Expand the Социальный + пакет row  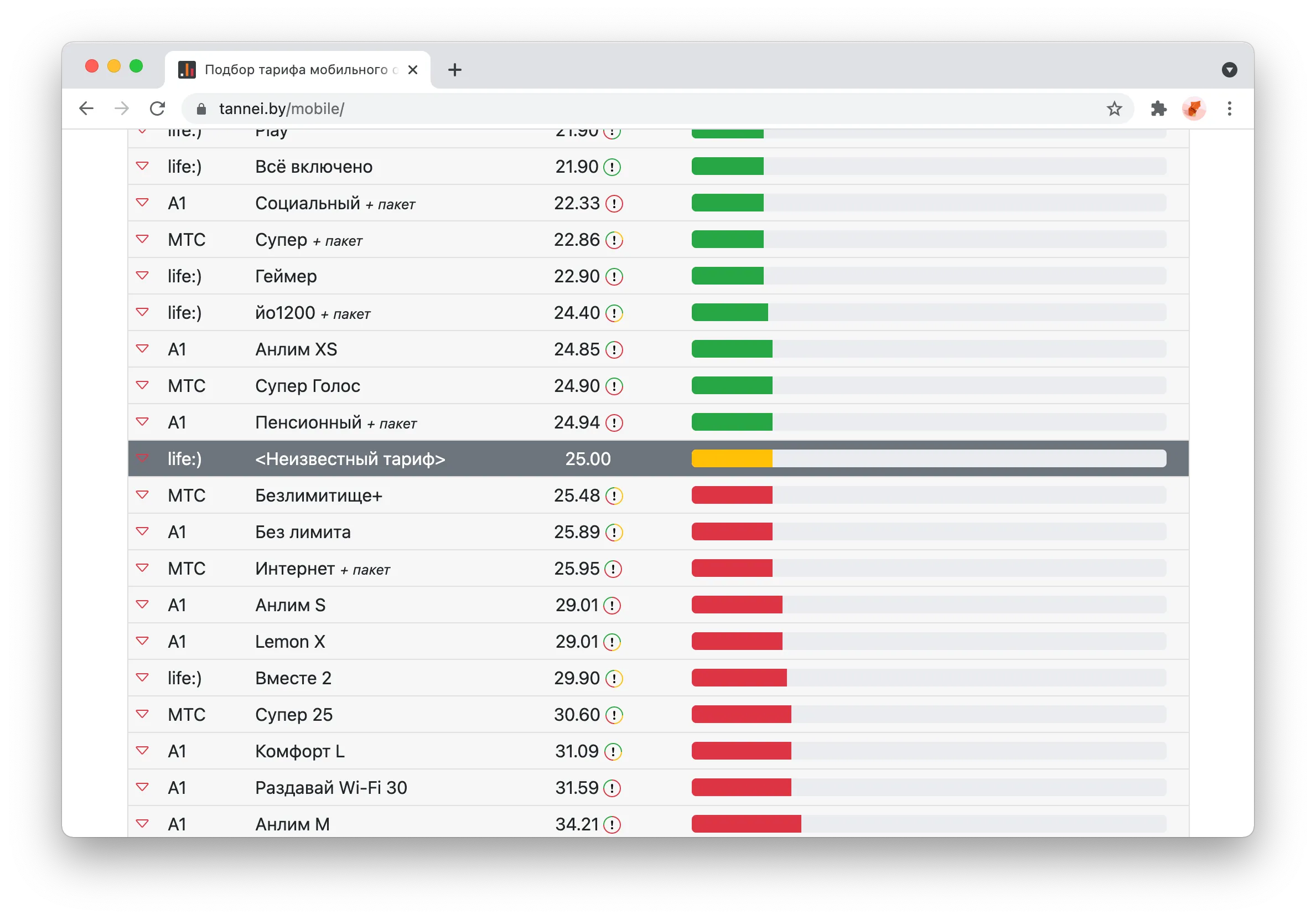pyautogui.click(x=142, y=203)
